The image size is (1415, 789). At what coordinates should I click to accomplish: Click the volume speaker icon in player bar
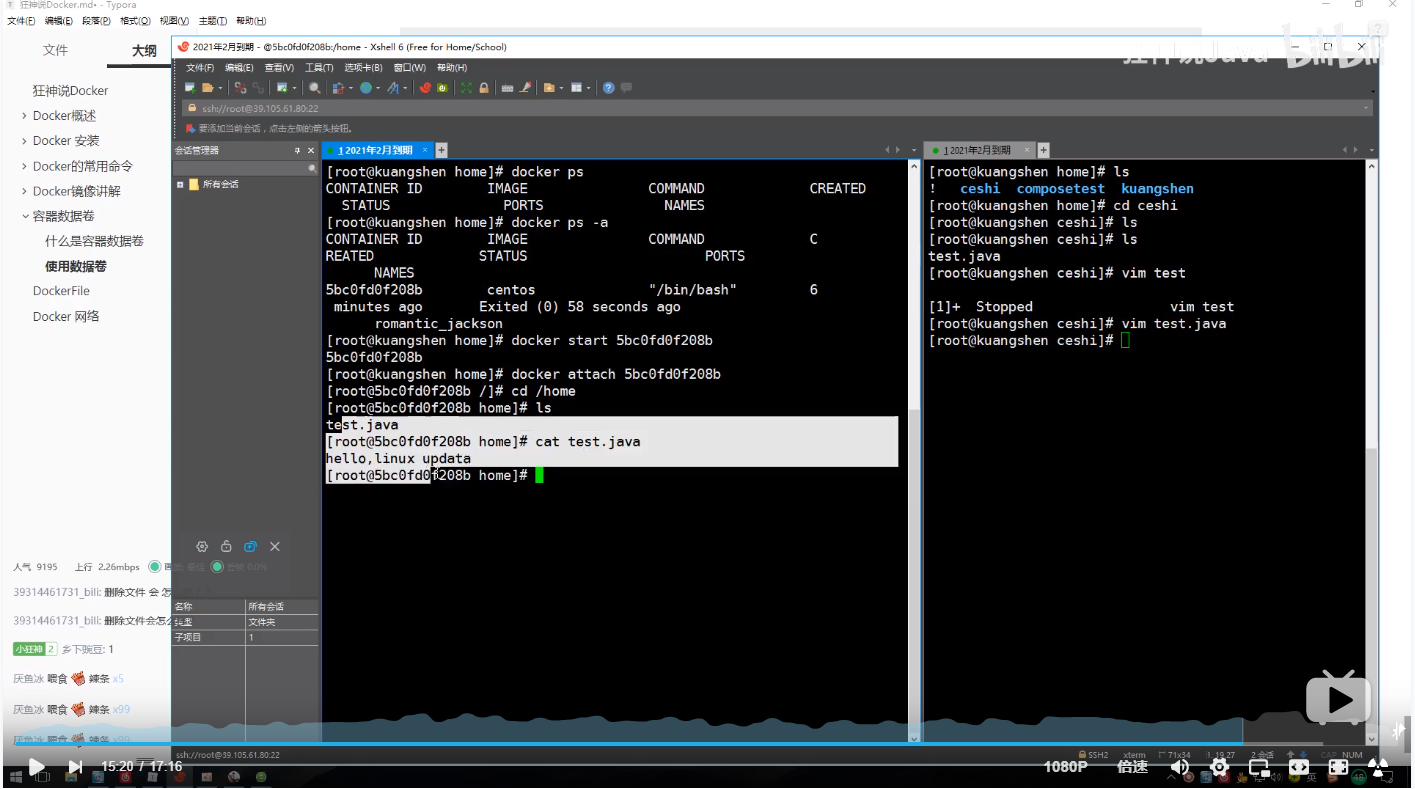(x=1180, y=767)
